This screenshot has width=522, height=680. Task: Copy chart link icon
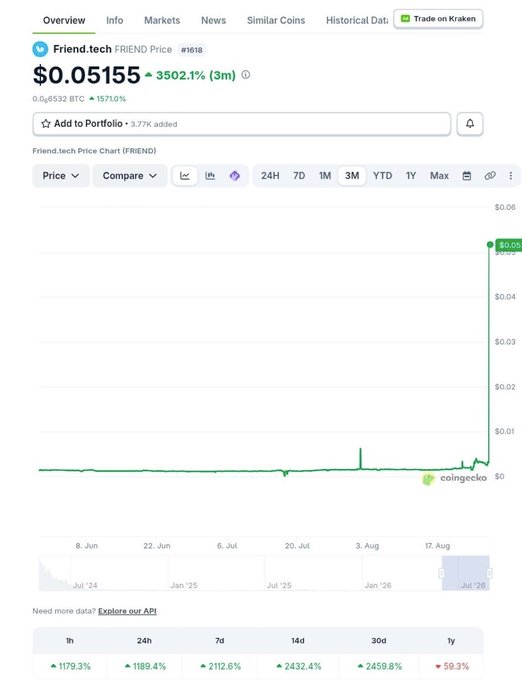point(490,176)
